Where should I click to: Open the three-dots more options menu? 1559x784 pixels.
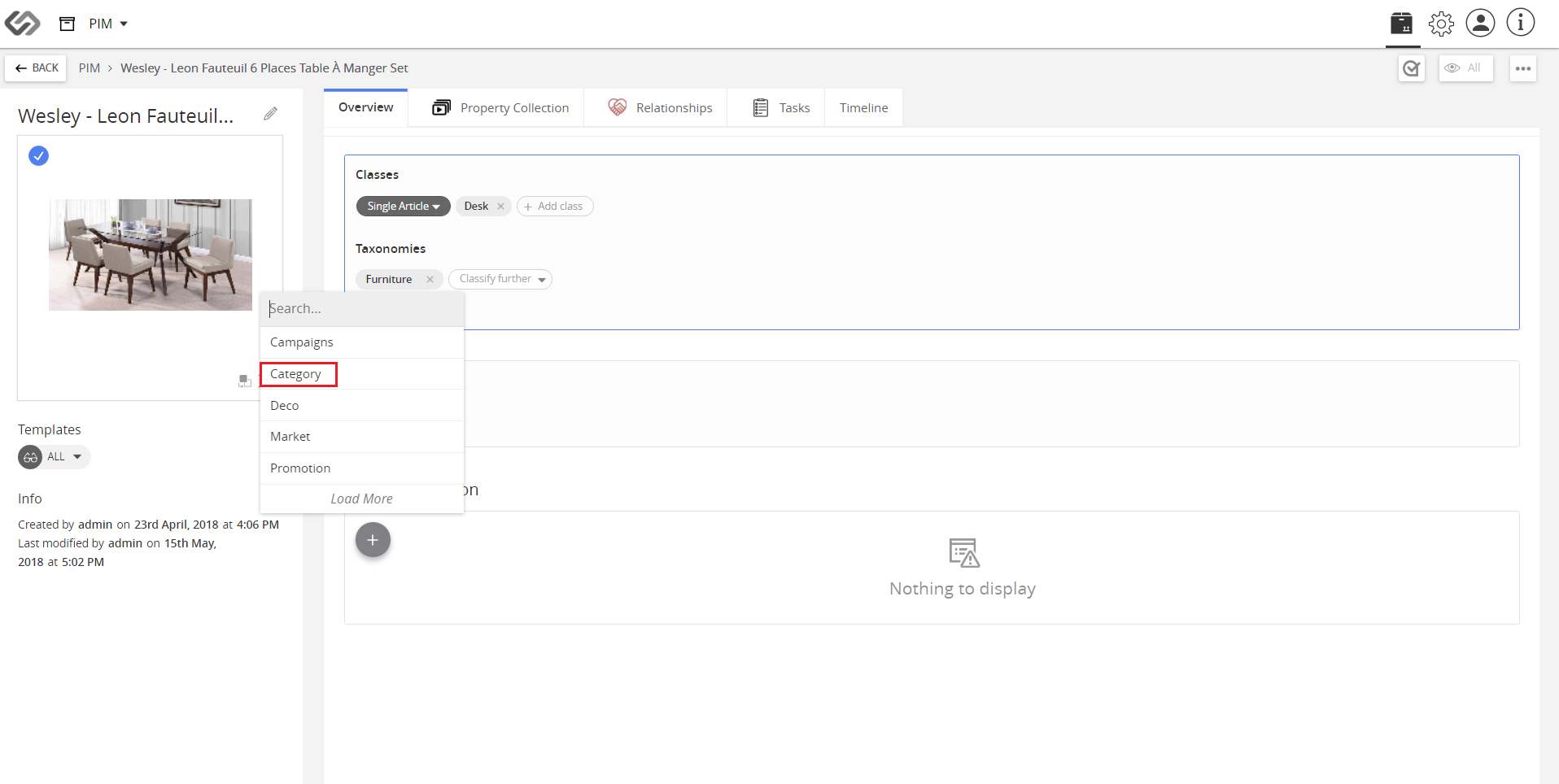pyautogui.click(x=1523, y=68)
